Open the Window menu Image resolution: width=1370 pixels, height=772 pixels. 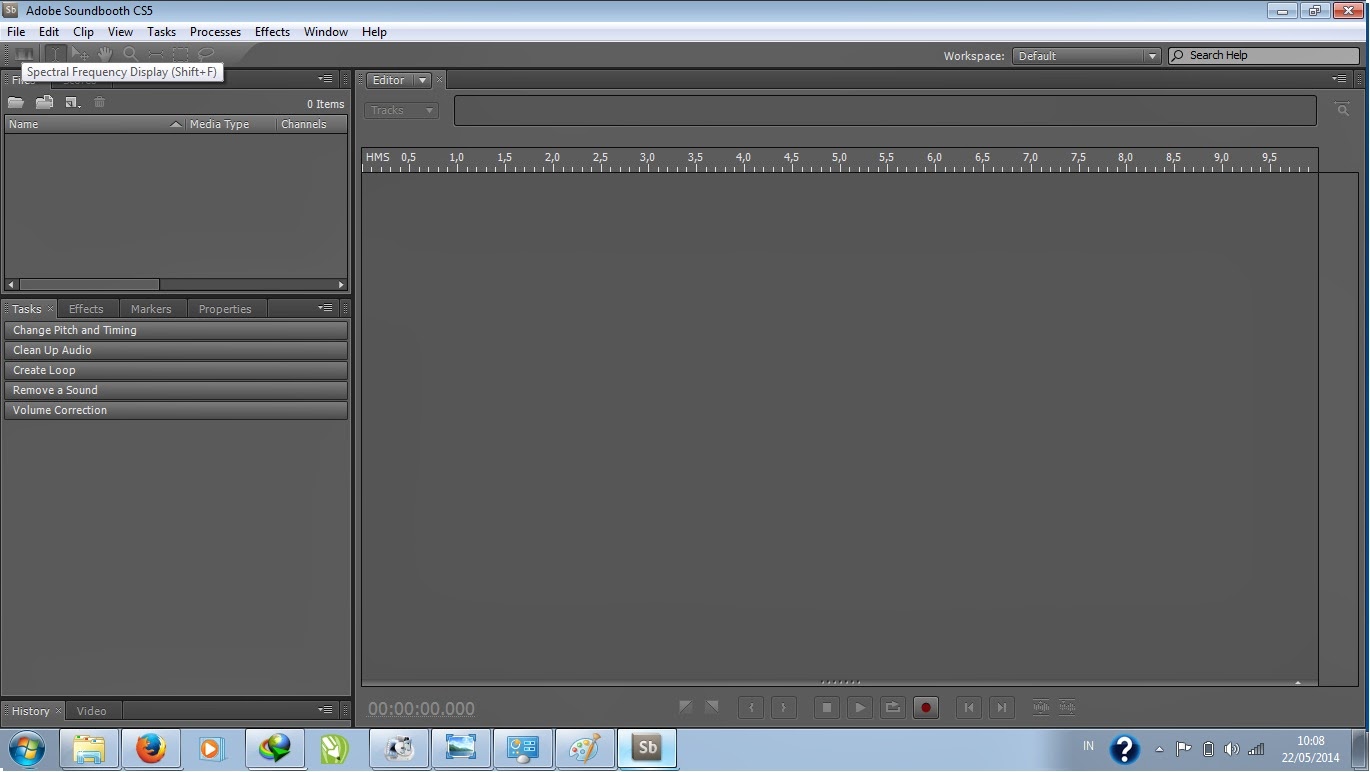pyautogui.click(x=326, y=32)
